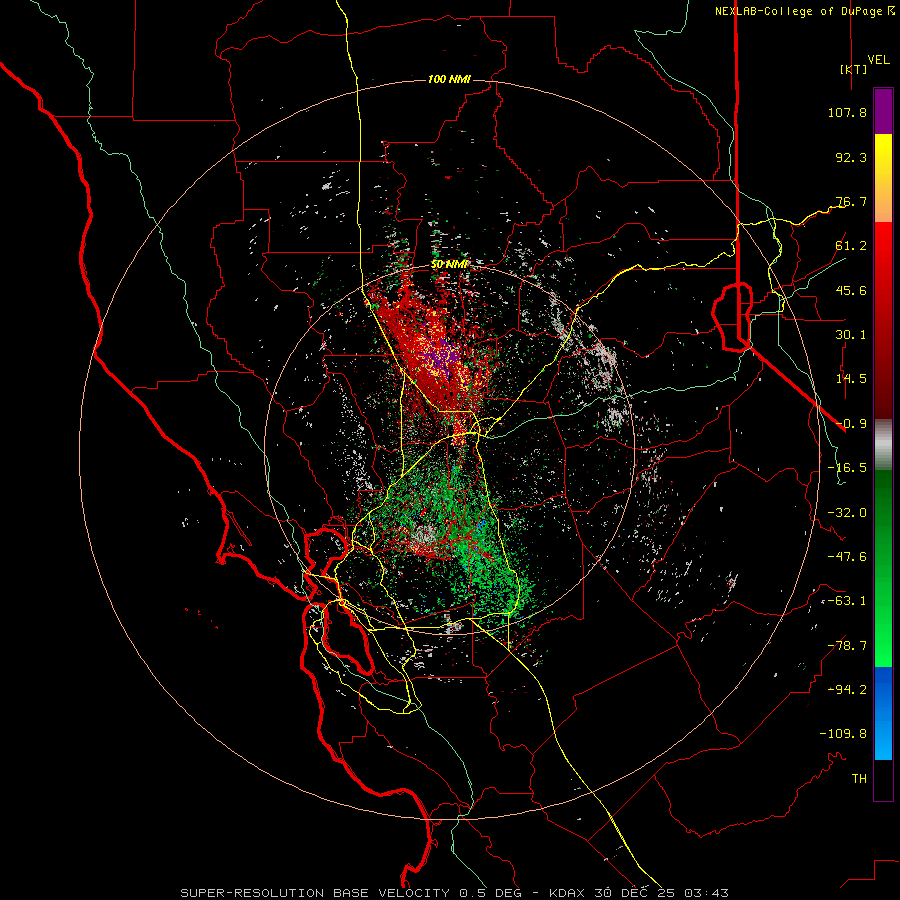The image size is (900, 900).
Task: Select the 107.8 legend value
Action: click(847, 112)
